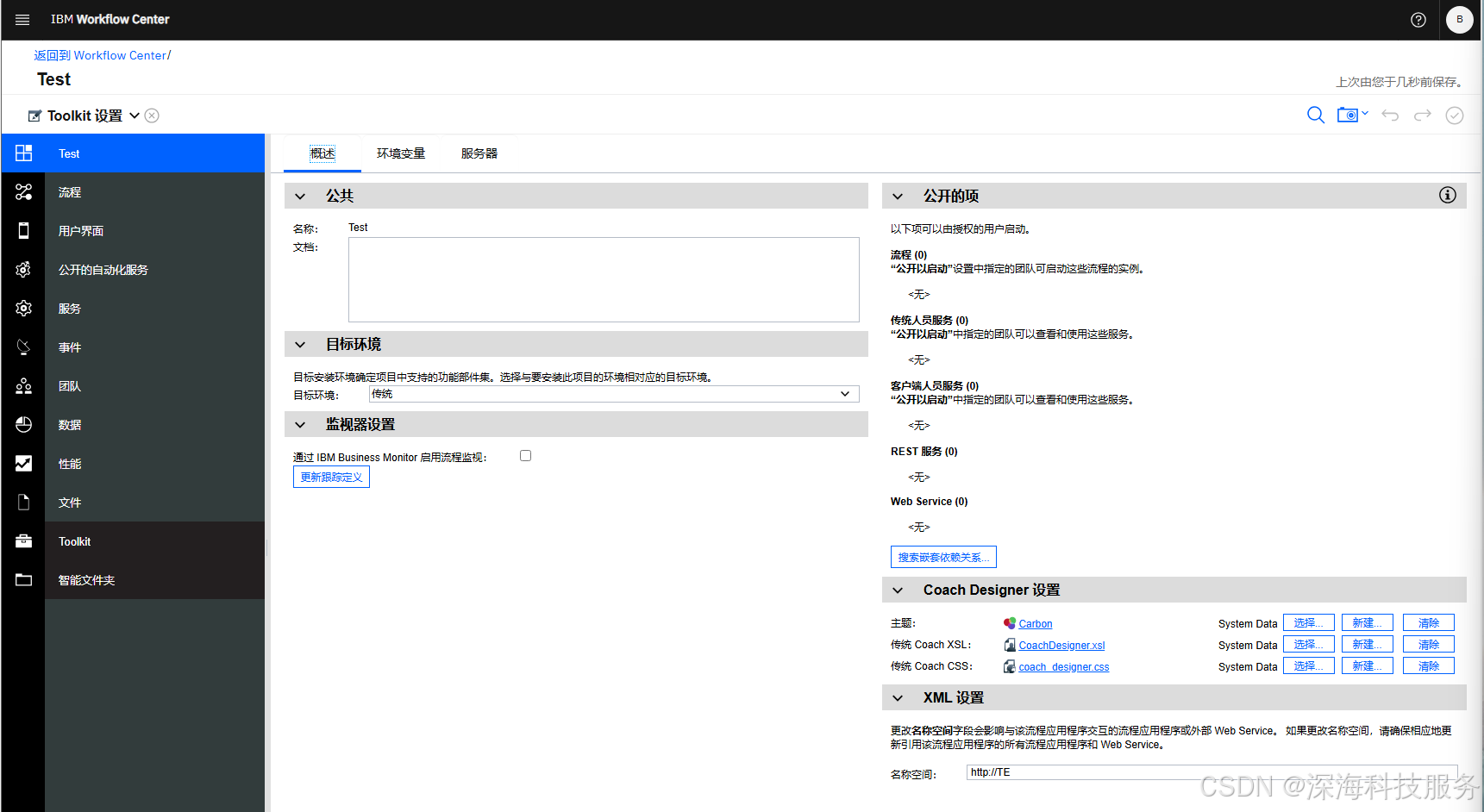Click 选择 button in the 主题 row
Viewport: 1484px width, 812px height.
point(1309,622)
